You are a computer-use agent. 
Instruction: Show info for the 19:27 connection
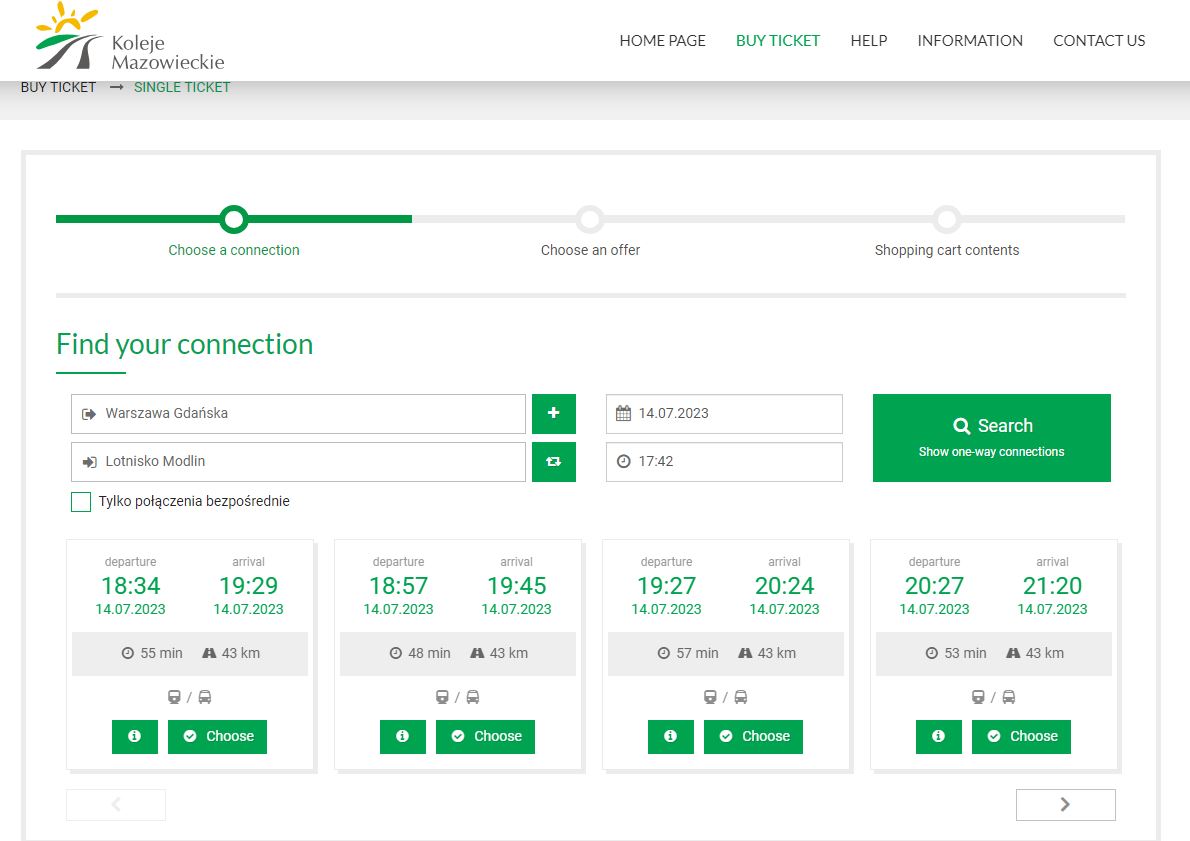670,736
